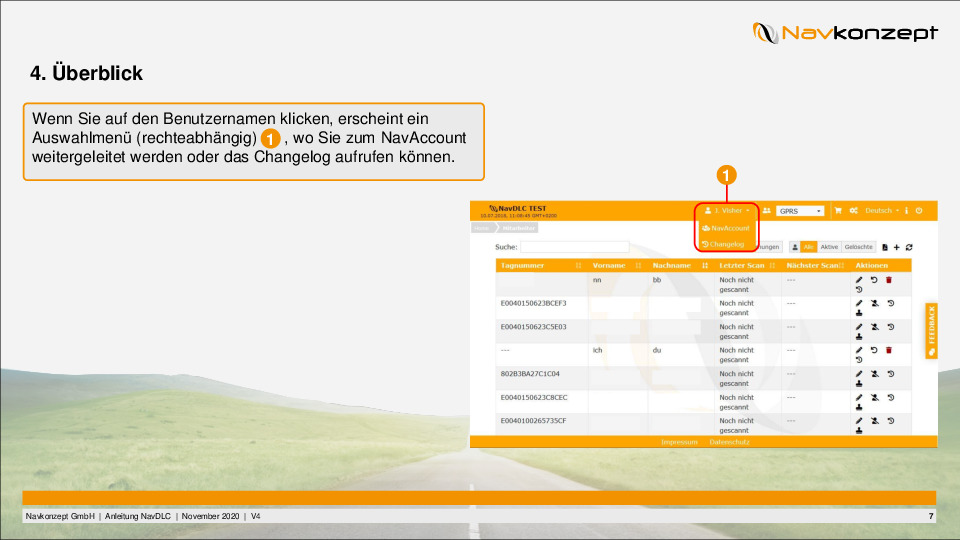The image size is (960, 540).
Task: Click the stamp icon in row E0040150623BCEF3
Action: [859, 313]
